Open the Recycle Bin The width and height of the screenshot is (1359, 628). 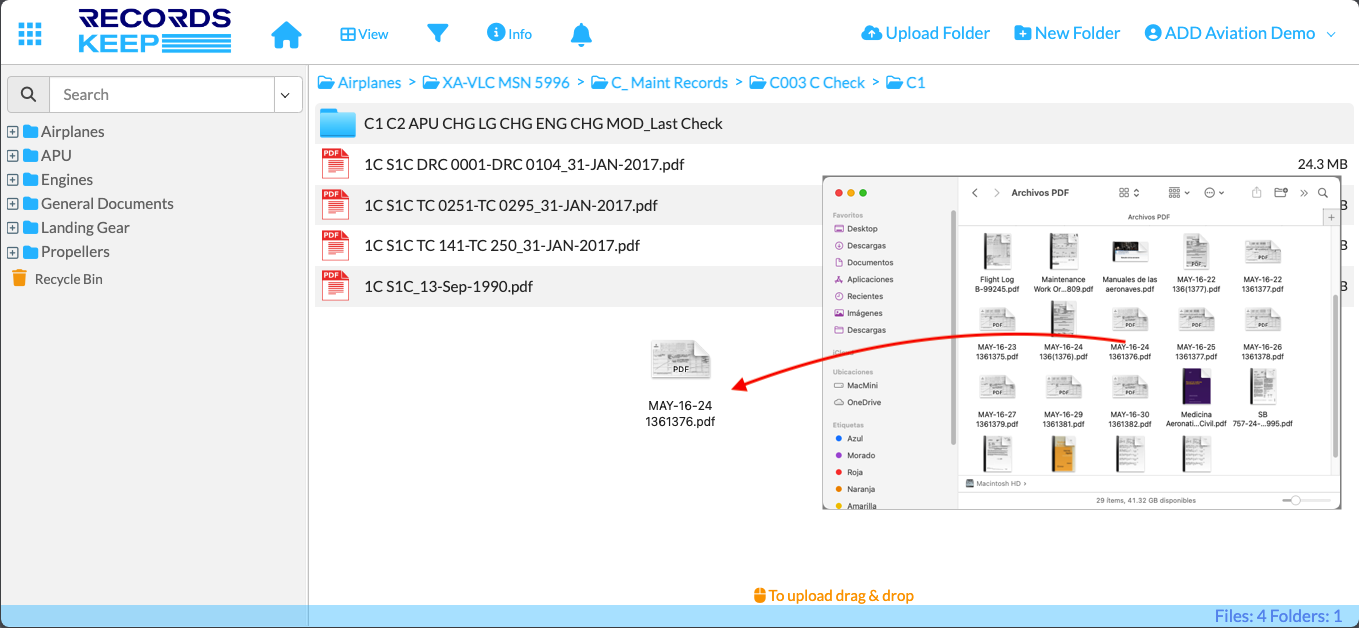(67, 279)
